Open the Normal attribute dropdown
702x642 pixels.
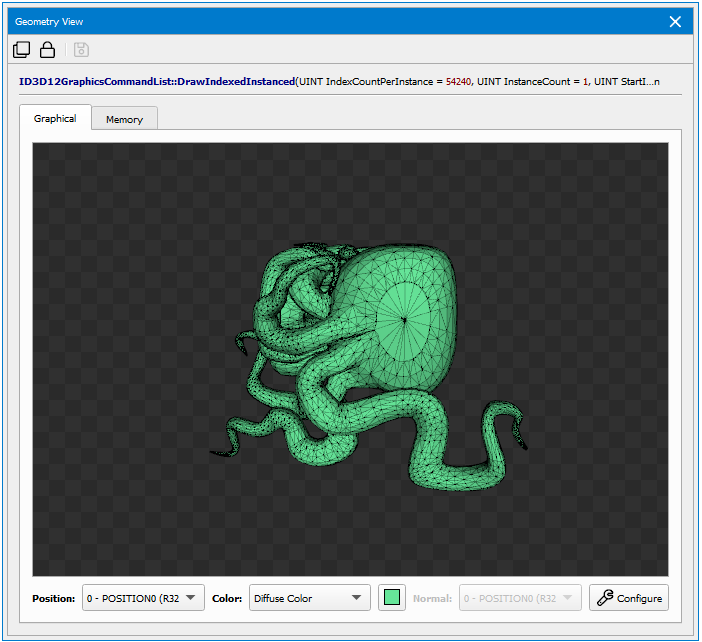(519, 598)
